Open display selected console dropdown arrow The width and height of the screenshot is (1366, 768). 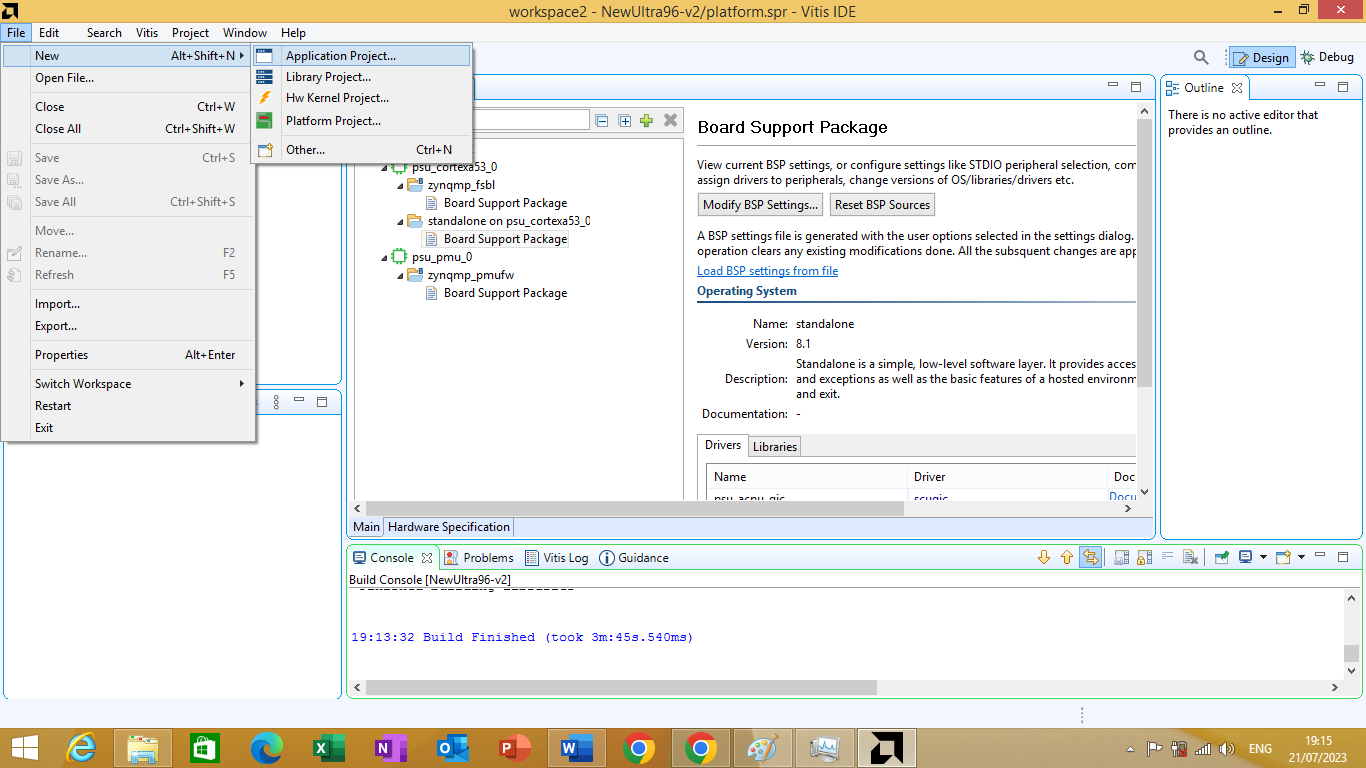tap(1263, 558)
